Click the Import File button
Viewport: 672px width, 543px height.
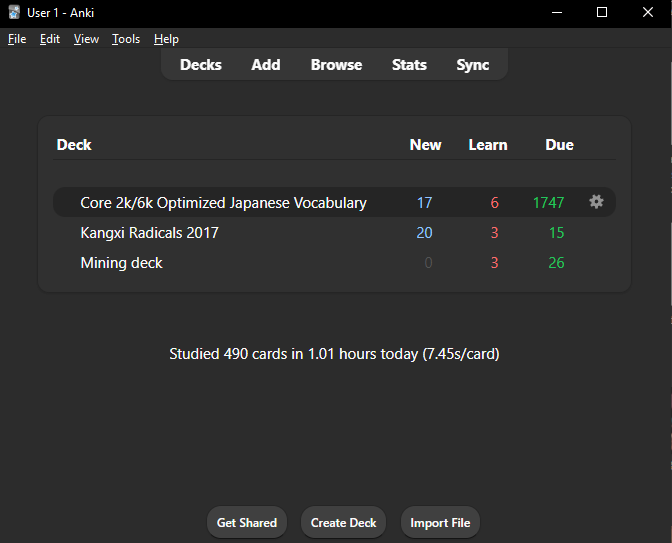coord(440,522)
